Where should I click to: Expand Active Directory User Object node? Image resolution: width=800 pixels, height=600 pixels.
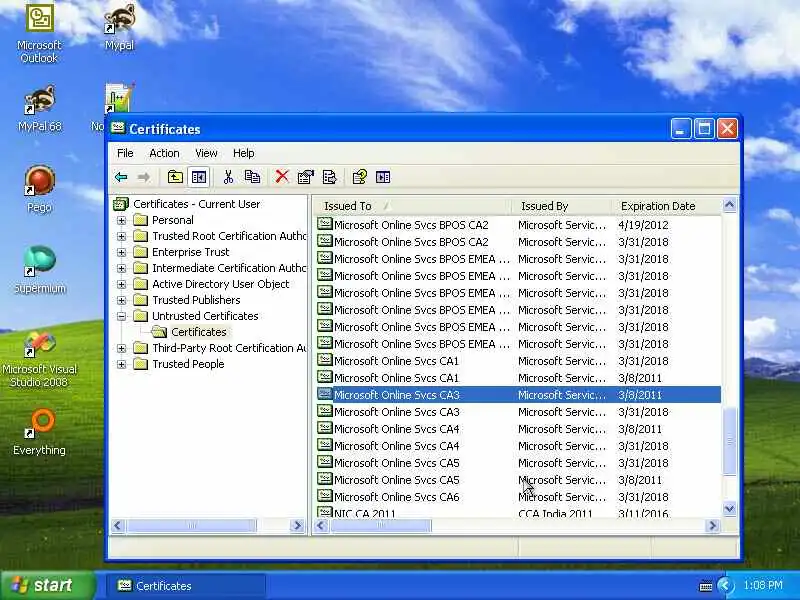(x=121, y=284)
